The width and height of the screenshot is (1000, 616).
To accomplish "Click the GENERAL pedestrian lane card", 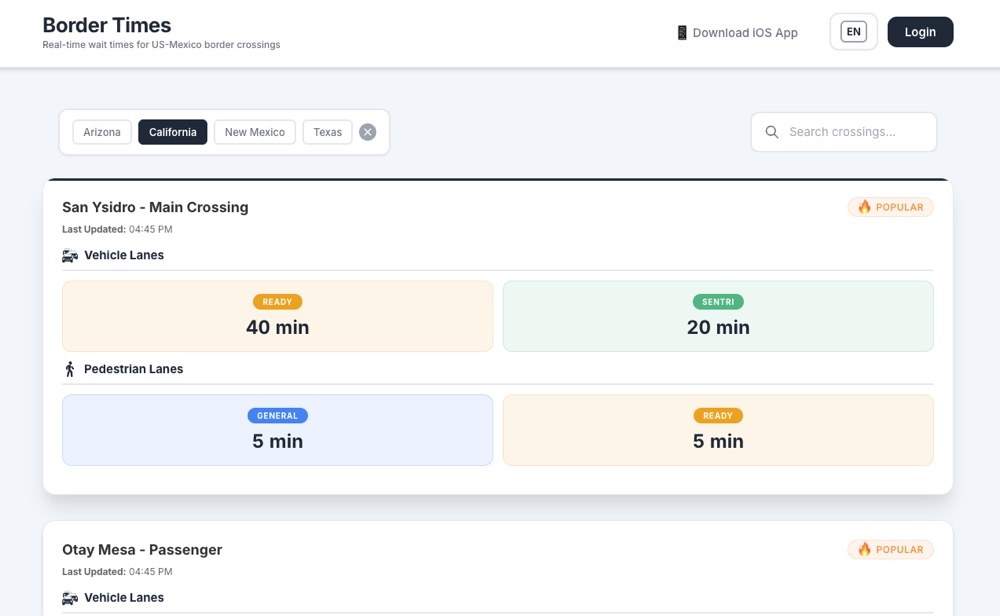I will (x=277, y=430).
